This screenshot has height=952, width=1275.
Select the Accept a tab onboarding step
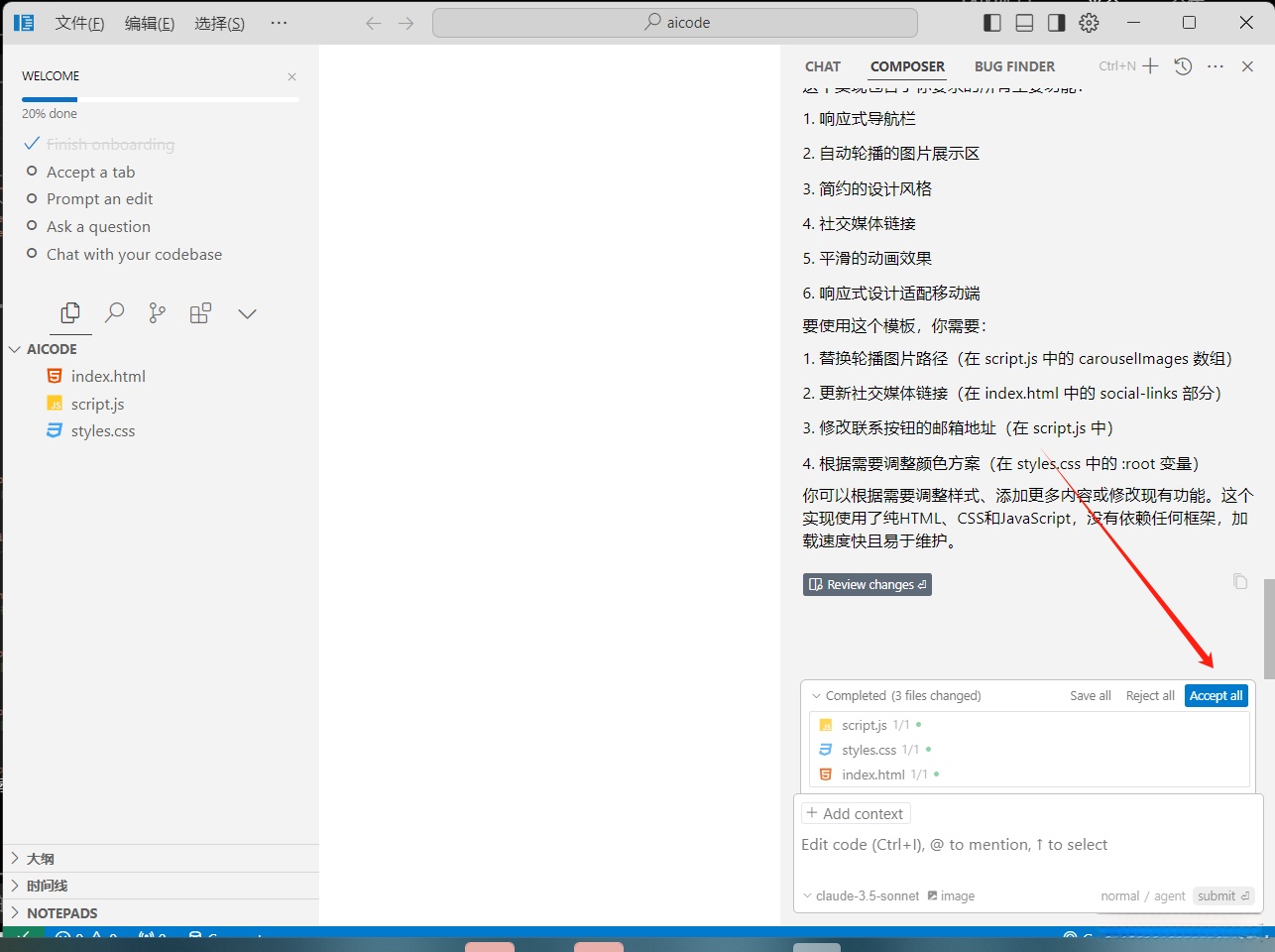[90, 172]
